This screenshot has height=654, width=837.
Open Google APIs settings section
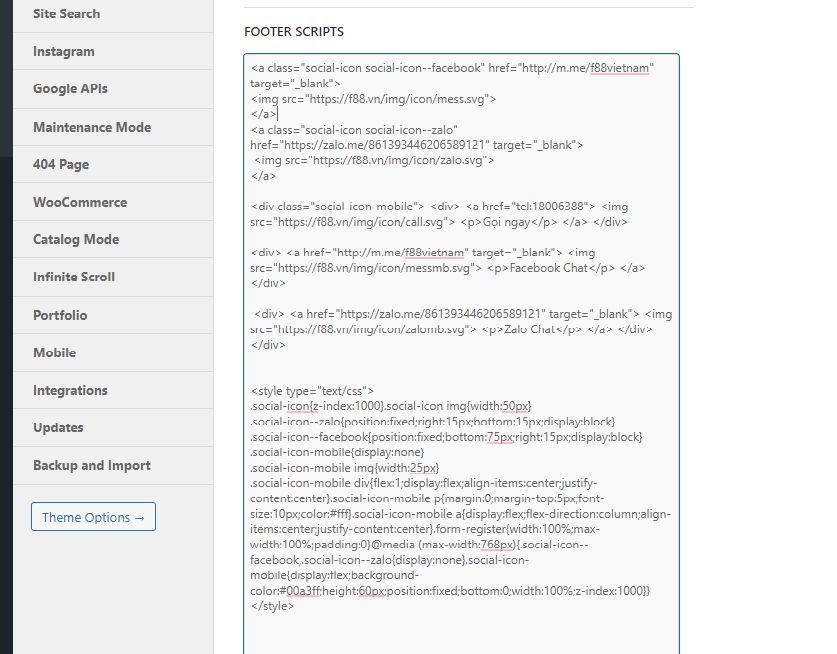tap(70, 89)
